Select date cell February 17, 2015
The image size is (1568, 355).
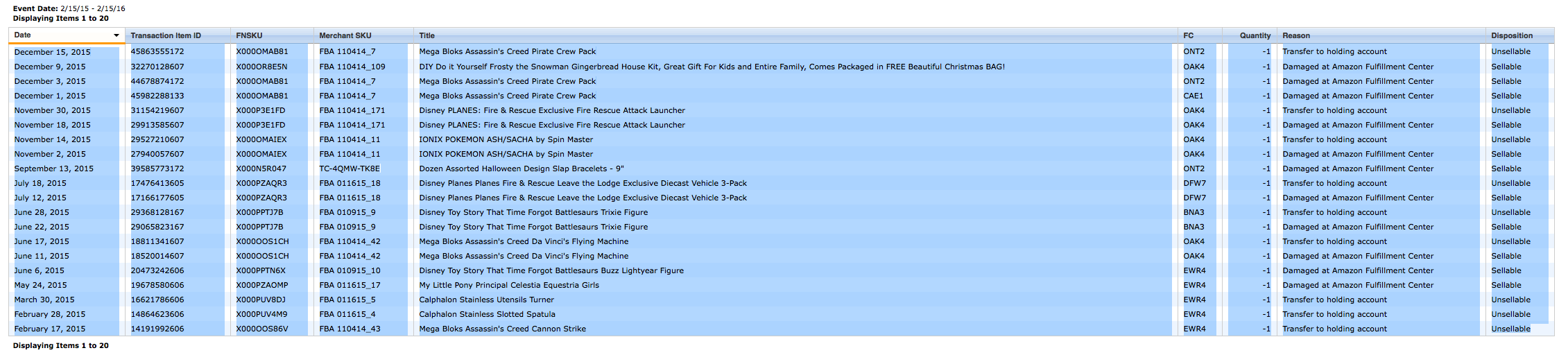tap(50, 329)
